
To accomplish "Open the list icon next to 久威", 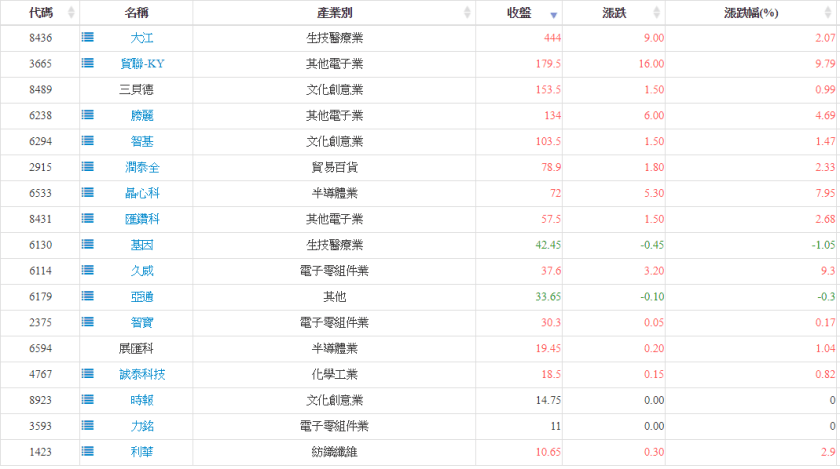I will [88, 271].
